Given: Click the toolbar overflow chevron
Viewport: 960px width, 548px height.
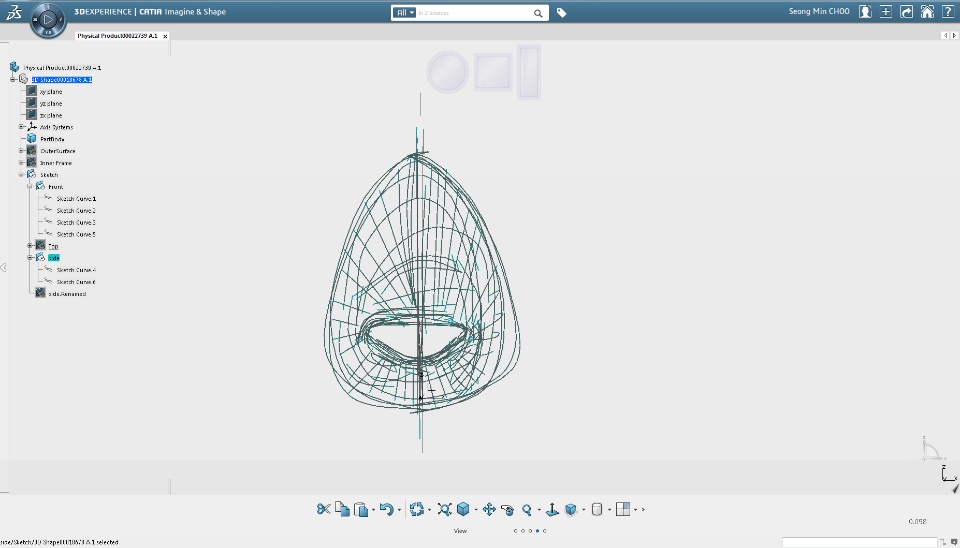Looking at the screenshot, I should tap(643, 510).
